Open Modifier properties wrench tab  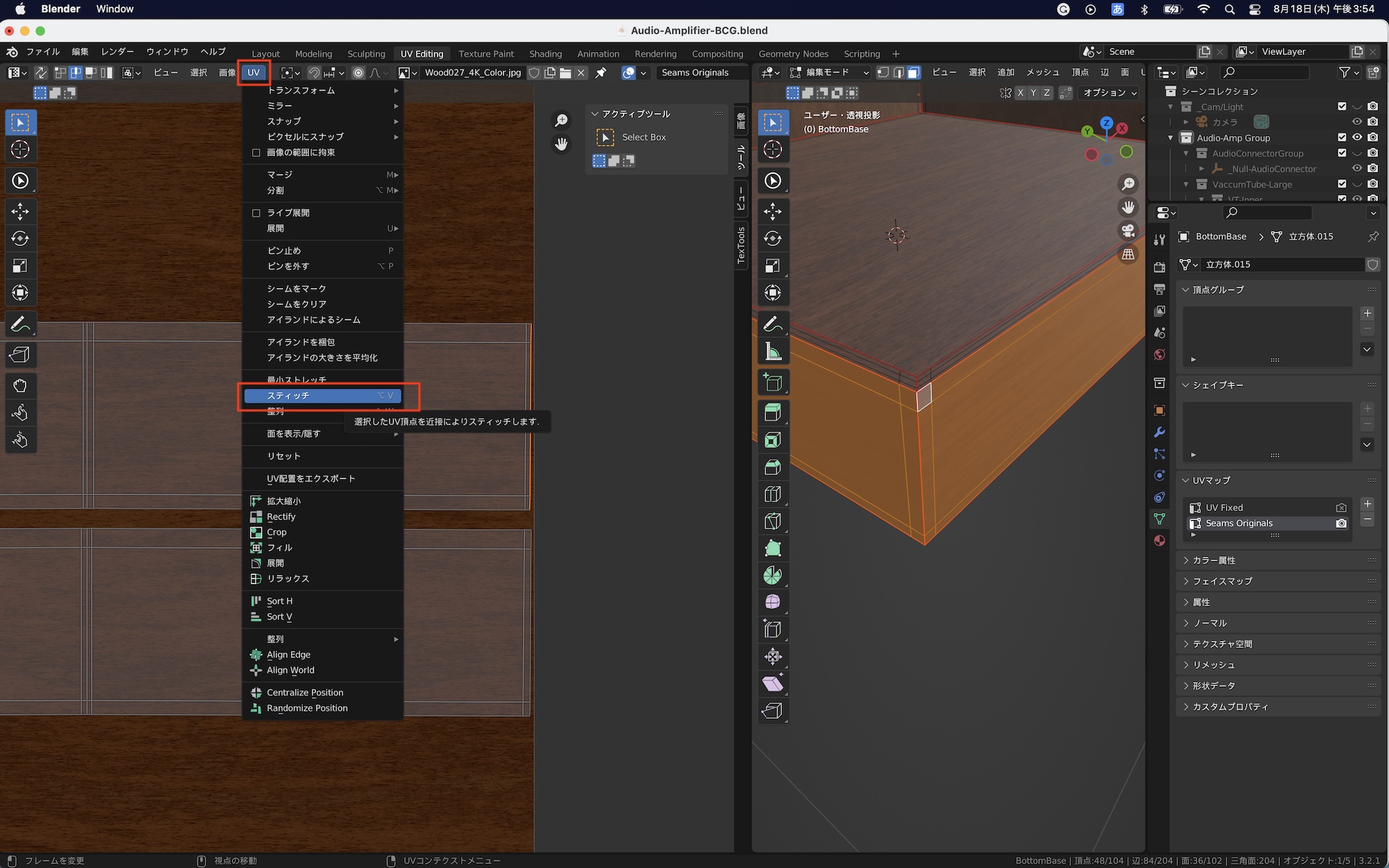coord(1159,432)
